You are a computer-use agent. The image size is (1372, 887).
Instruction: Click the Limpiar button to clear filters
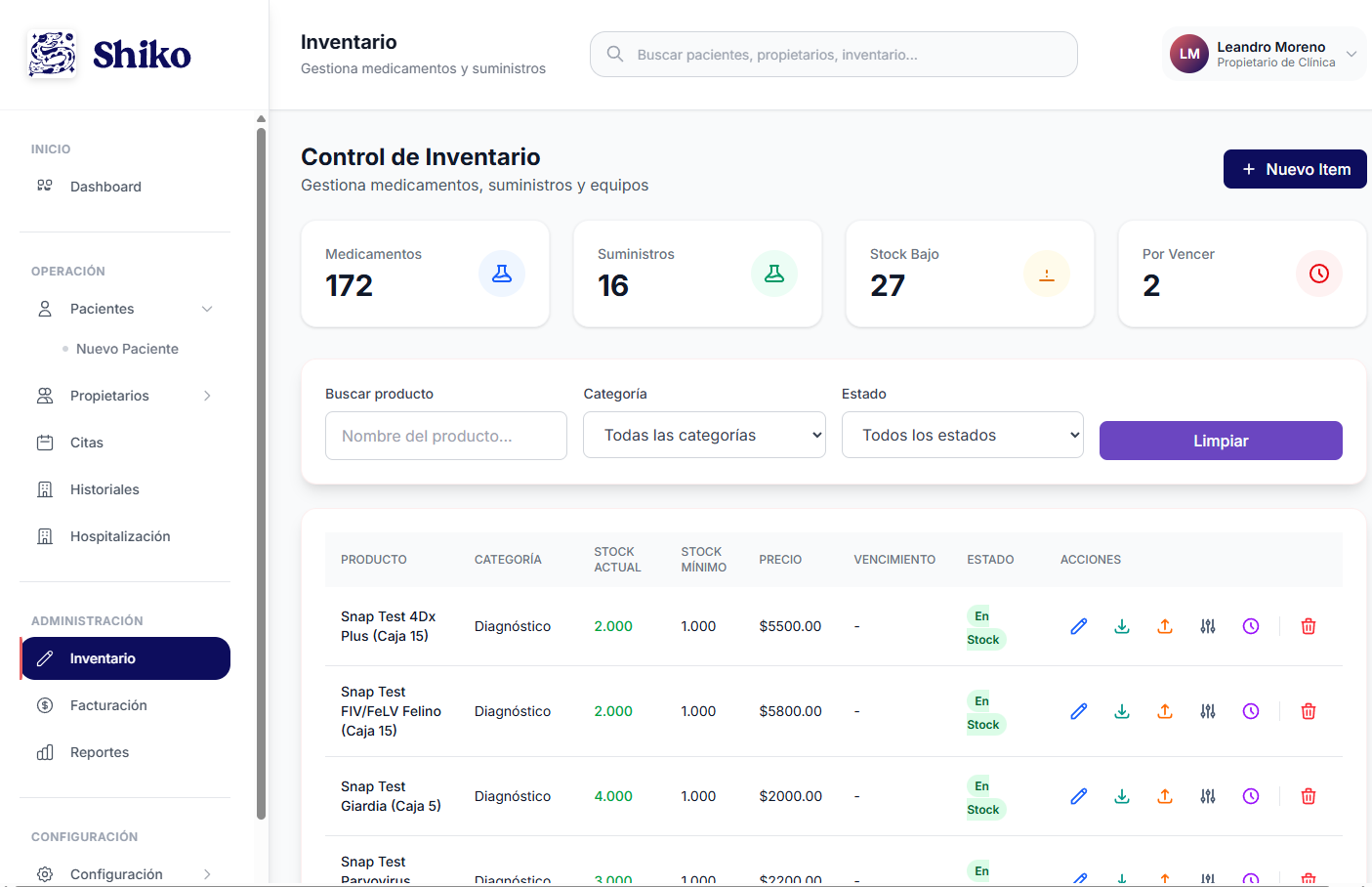[x=1220, y=441]
